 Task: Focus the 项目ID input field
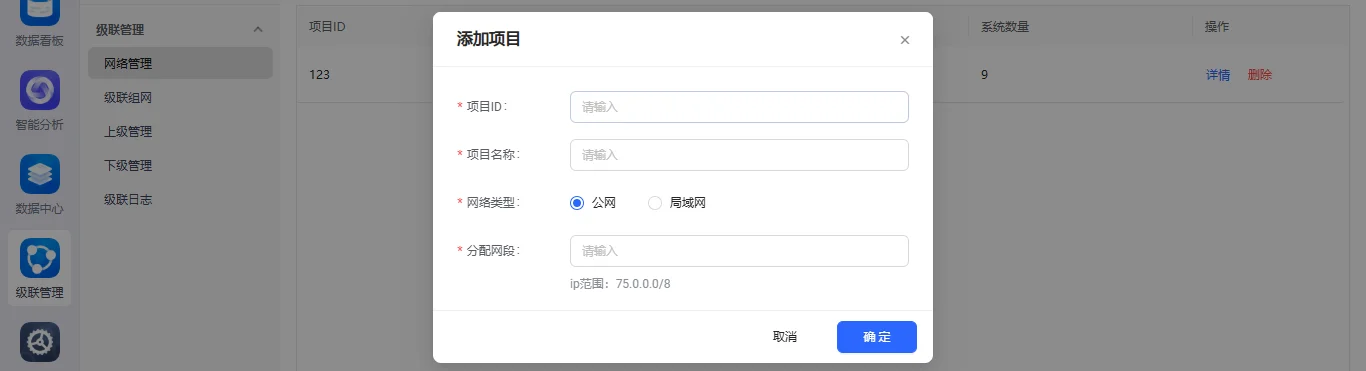click(739, 107)
